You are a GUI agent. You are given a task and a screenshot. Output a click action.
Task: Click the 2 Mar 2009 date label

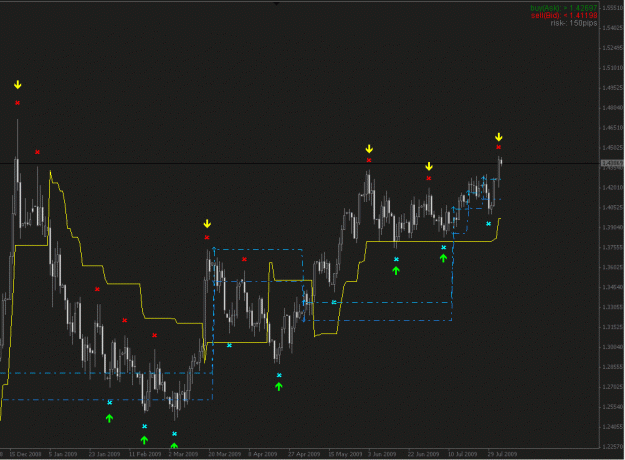[x=183, y=454]
